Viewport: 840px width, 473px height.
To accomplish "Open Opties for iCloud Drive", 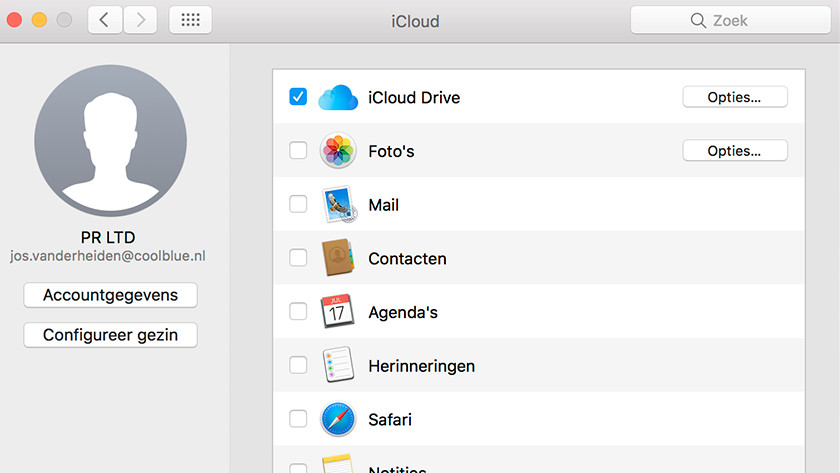I will 735,97.
